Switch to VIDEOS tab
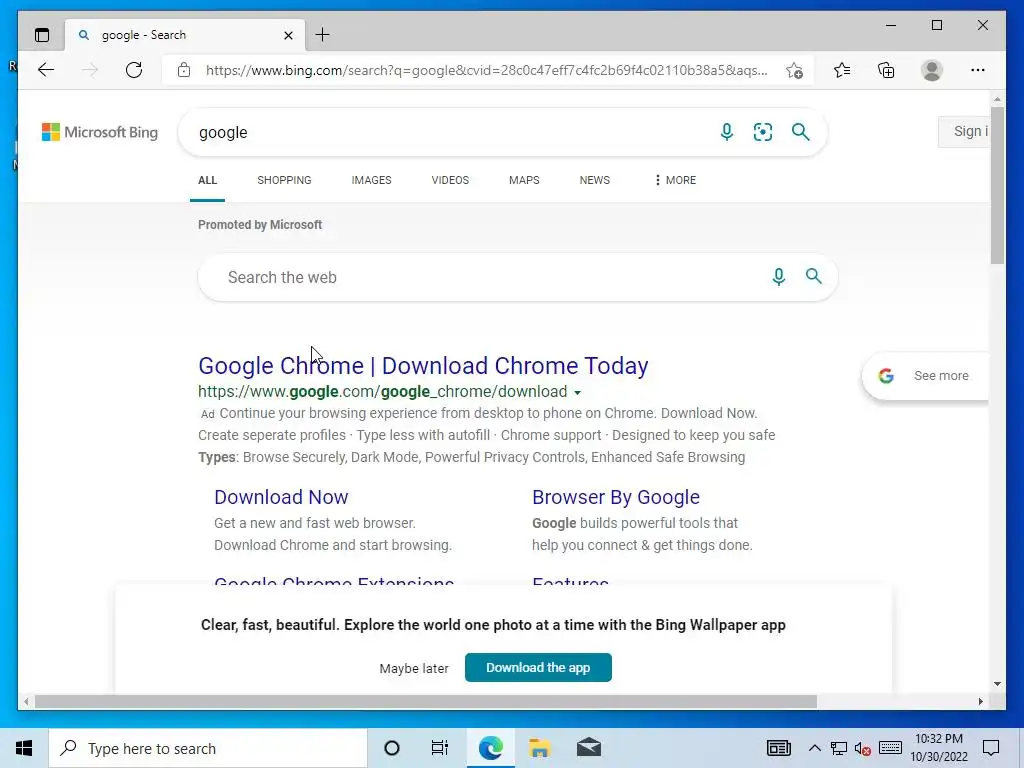Screen dimensions: 1024x768 pyautogui.click(x=450, y=180)
